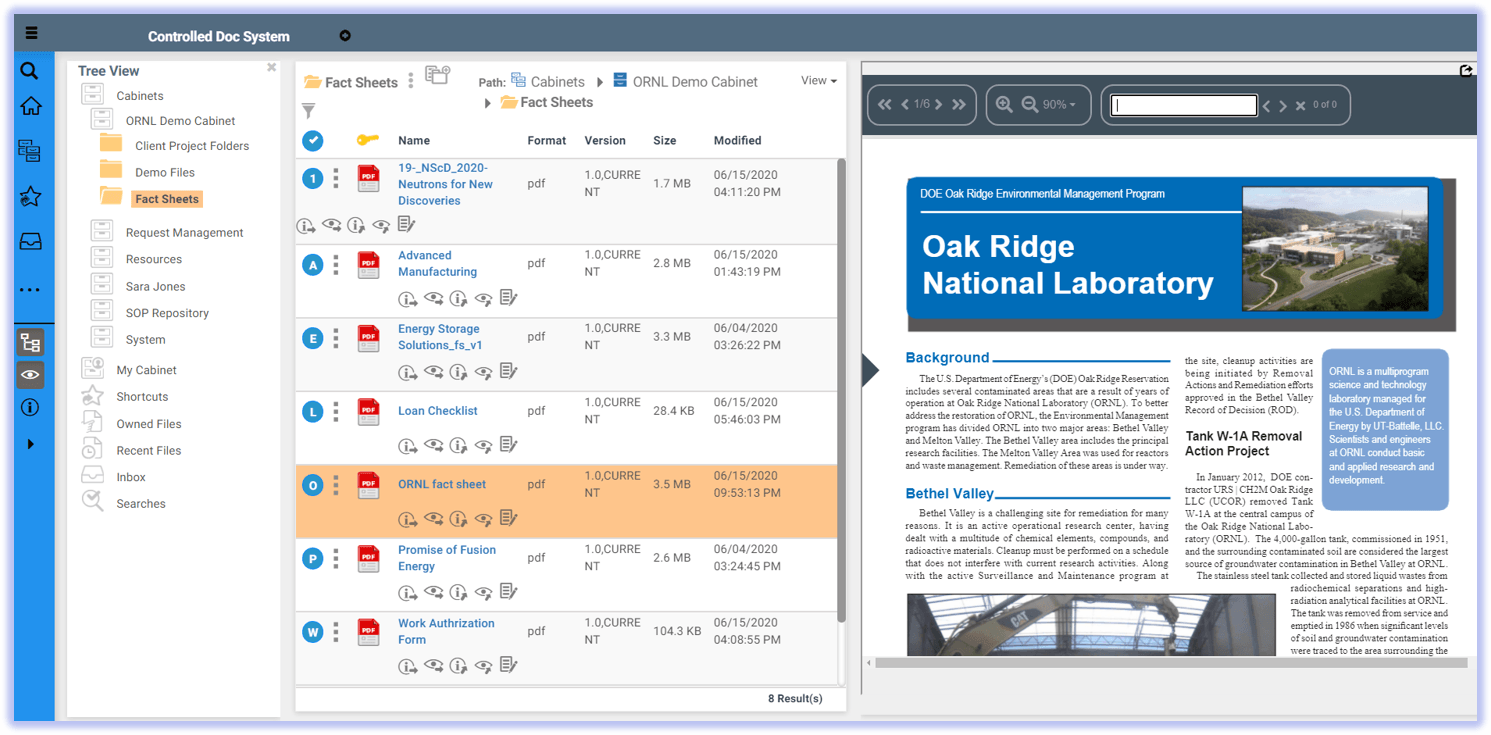1491x735 pixels.
Task: Click the PDF icon for Energy Storage Solutions
Action: coord(369,338)
